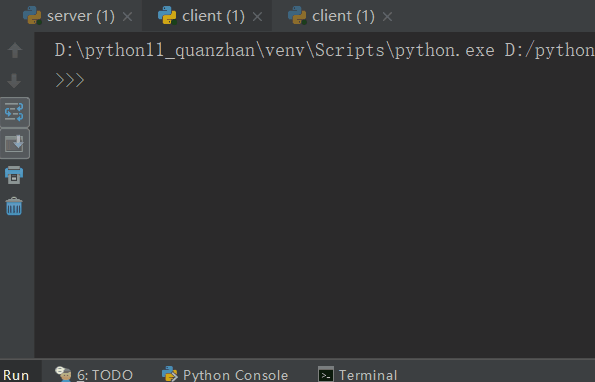Close the middle client (1) tab

[x=257, y=17]
